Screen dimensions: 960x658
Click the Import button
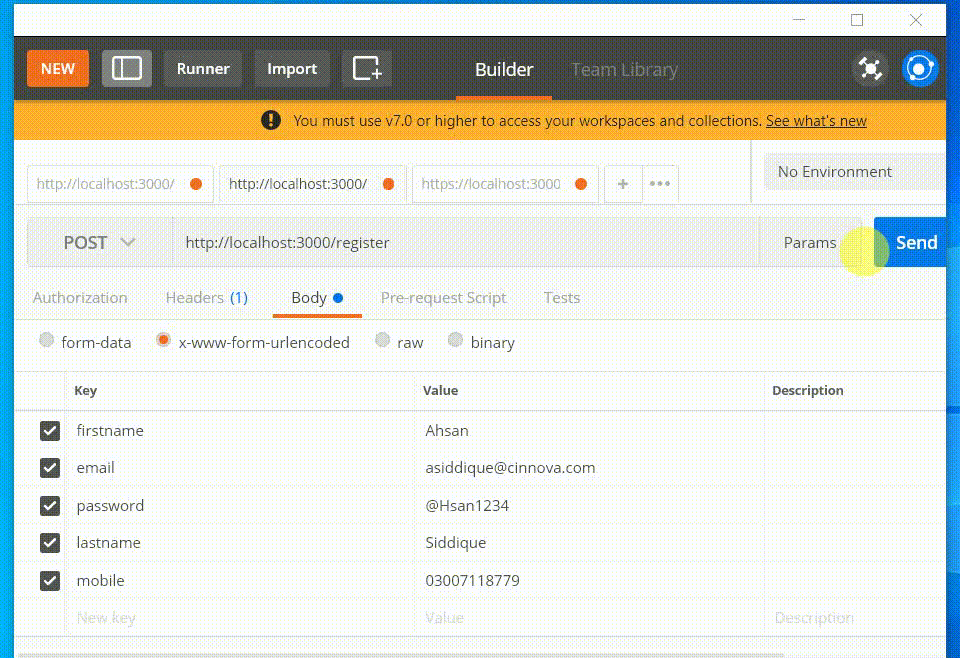point(292,68)
